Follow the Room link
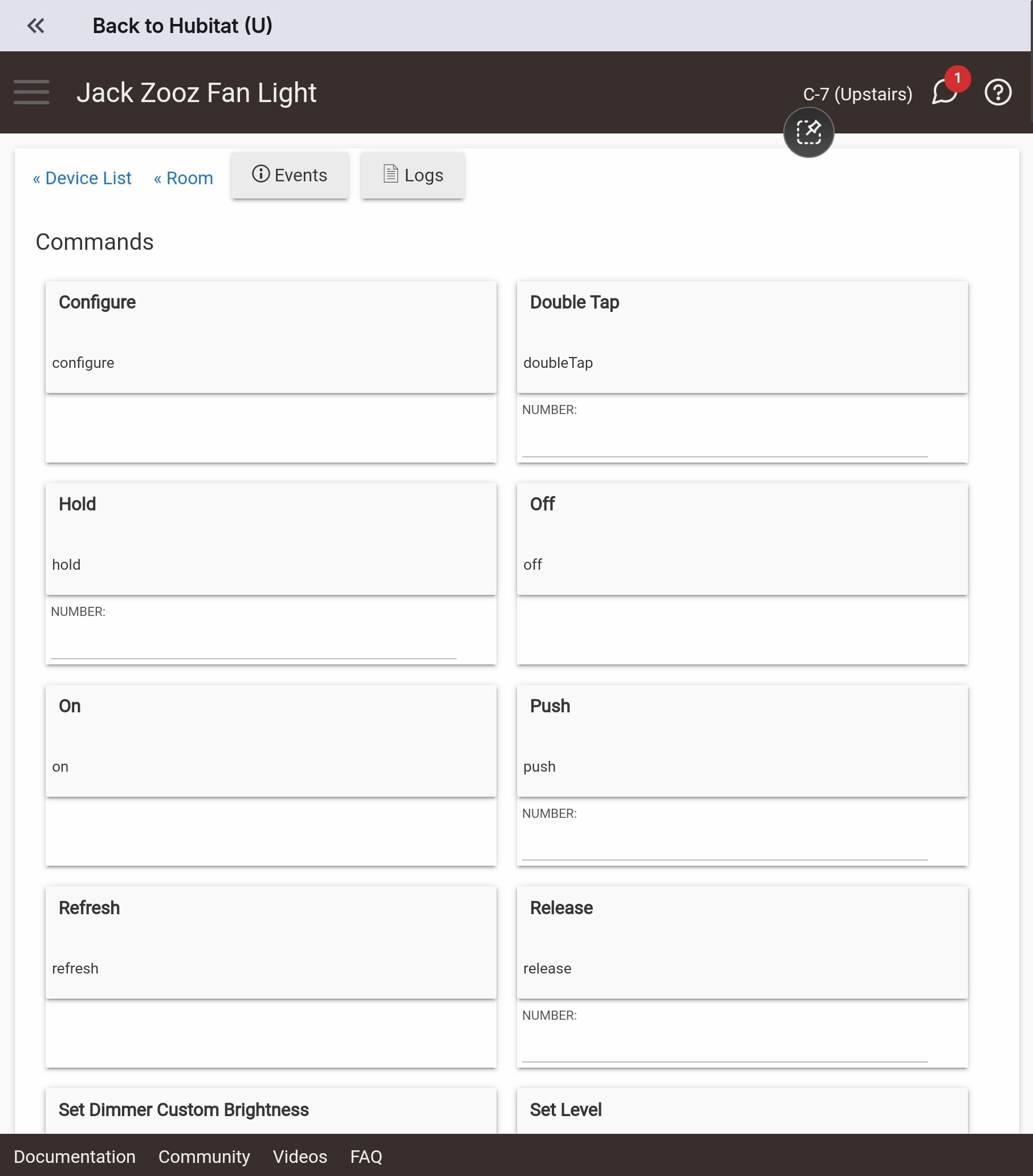 184,178
